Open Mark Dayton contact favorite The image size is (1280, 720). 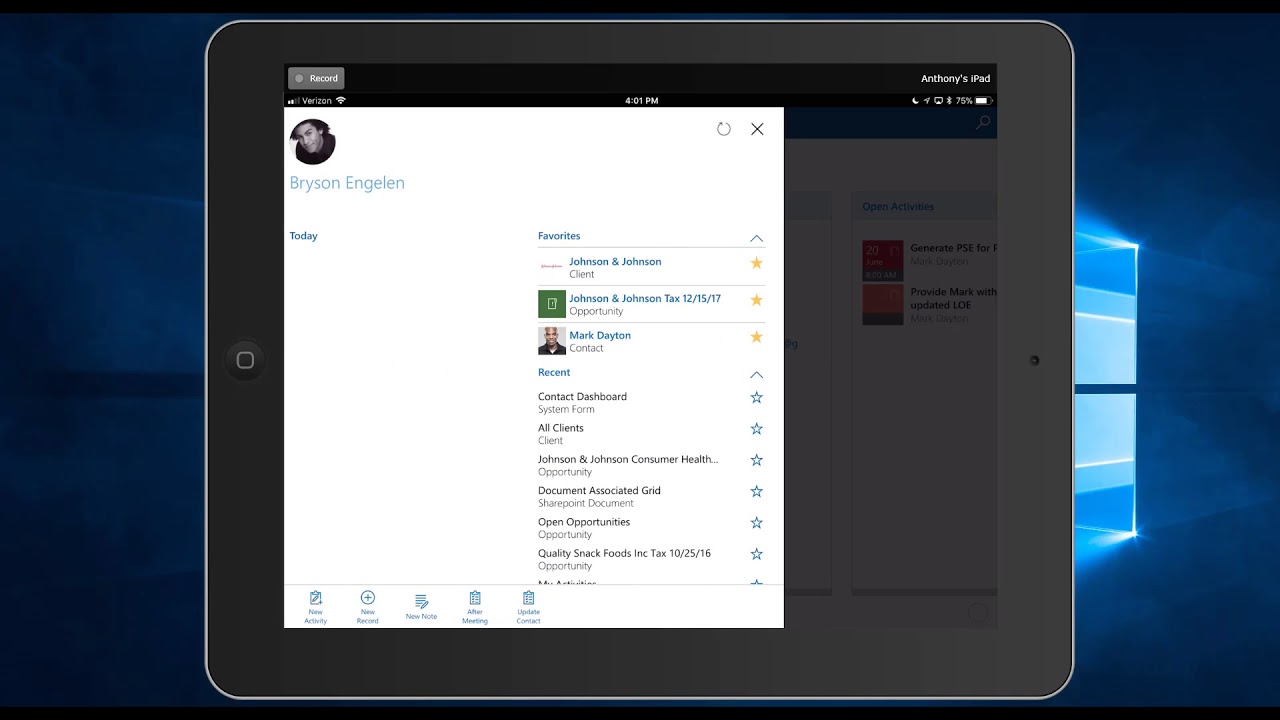click(x=652, y=341)
